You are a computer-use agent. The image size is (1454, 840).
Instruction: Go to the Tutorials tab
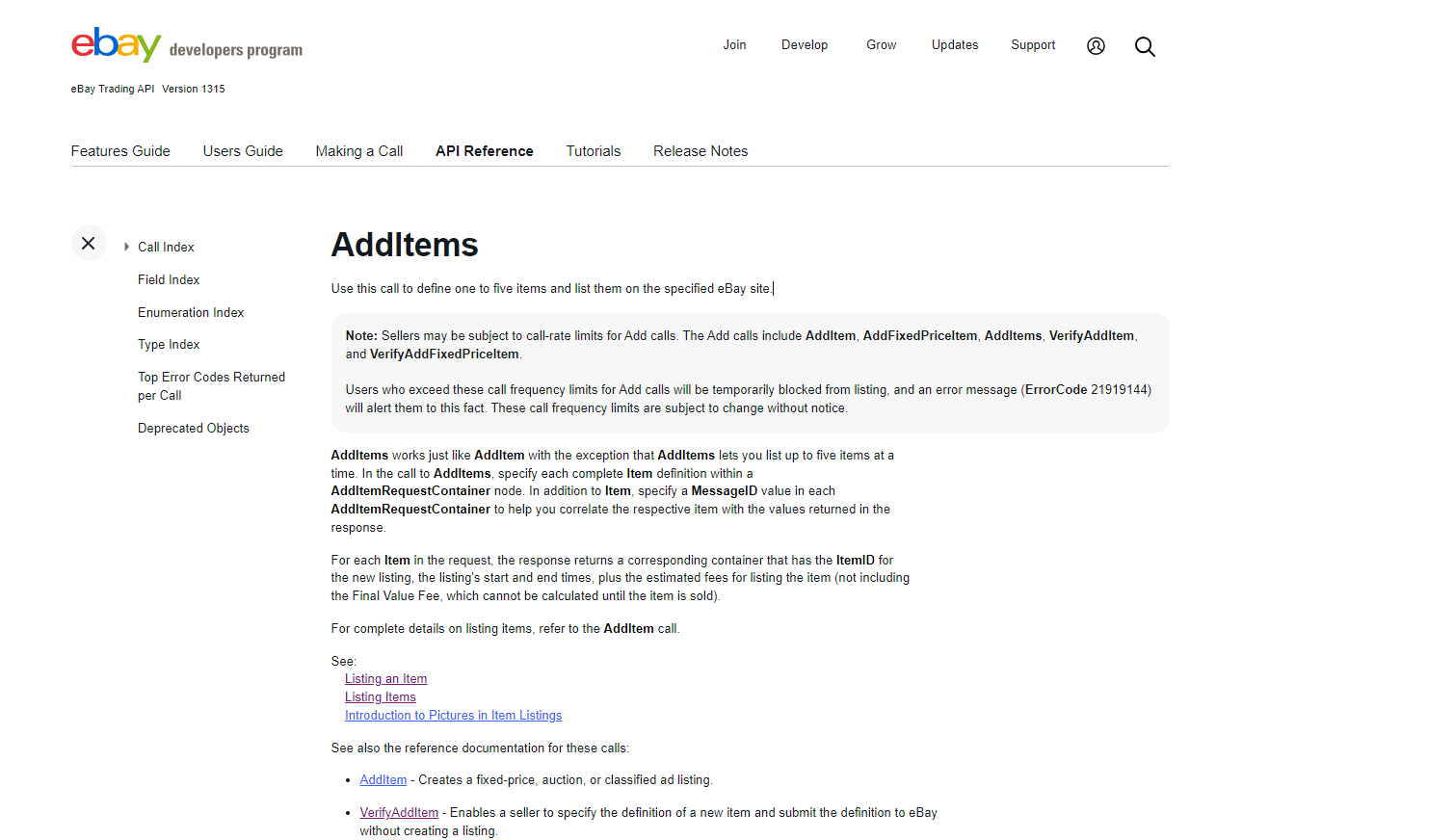coord(594,151)
